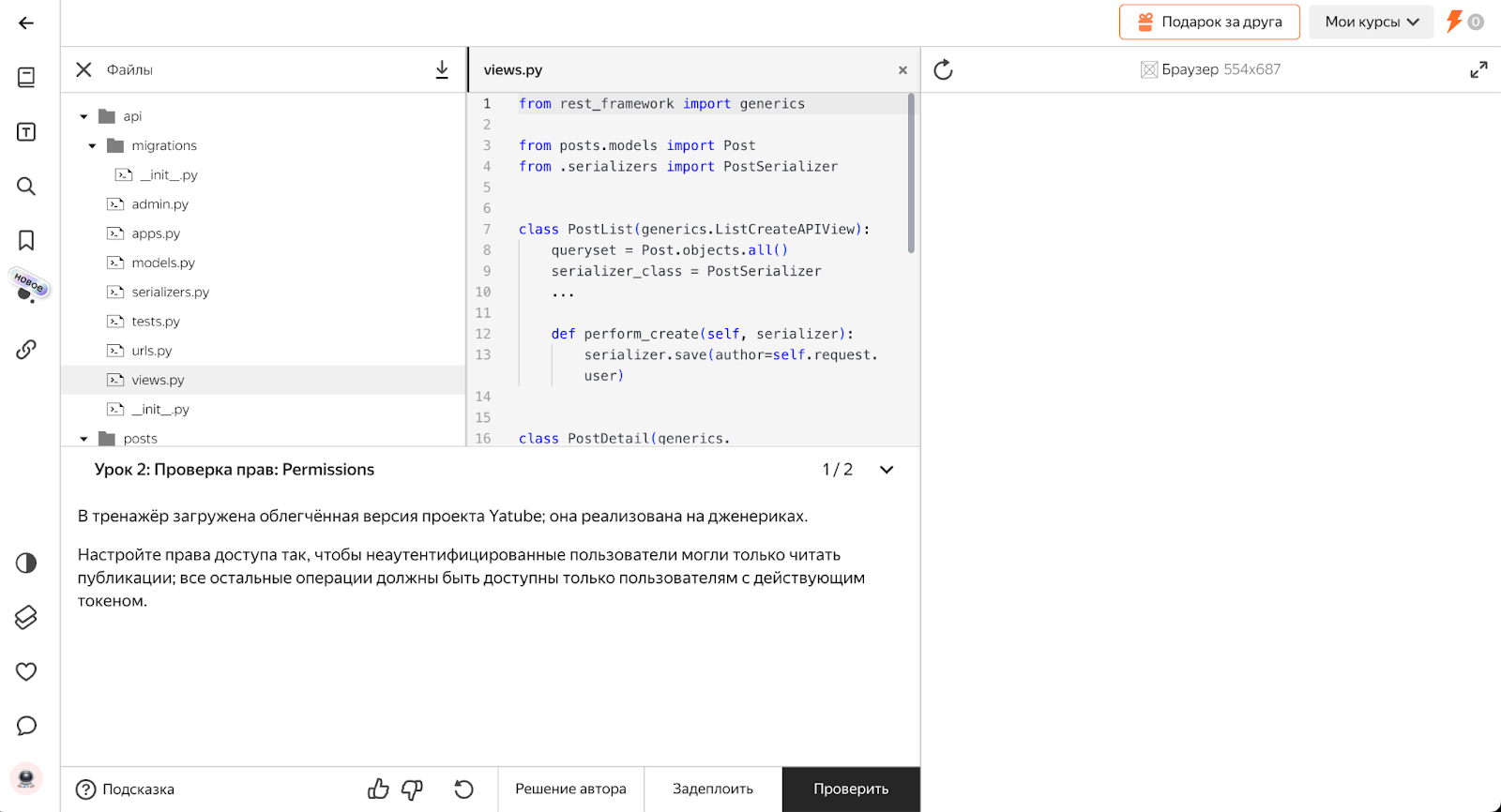Open the Подсказка hint
This screenshot has width=1501, height=812.
pyautogui.click(x=126, y=789)
